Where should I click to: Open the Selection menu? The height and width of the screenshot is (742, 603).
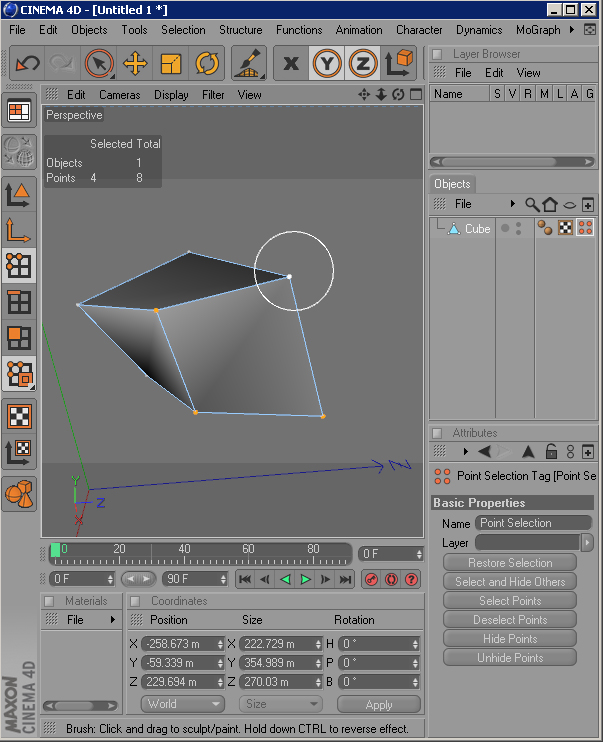point(183,30)
